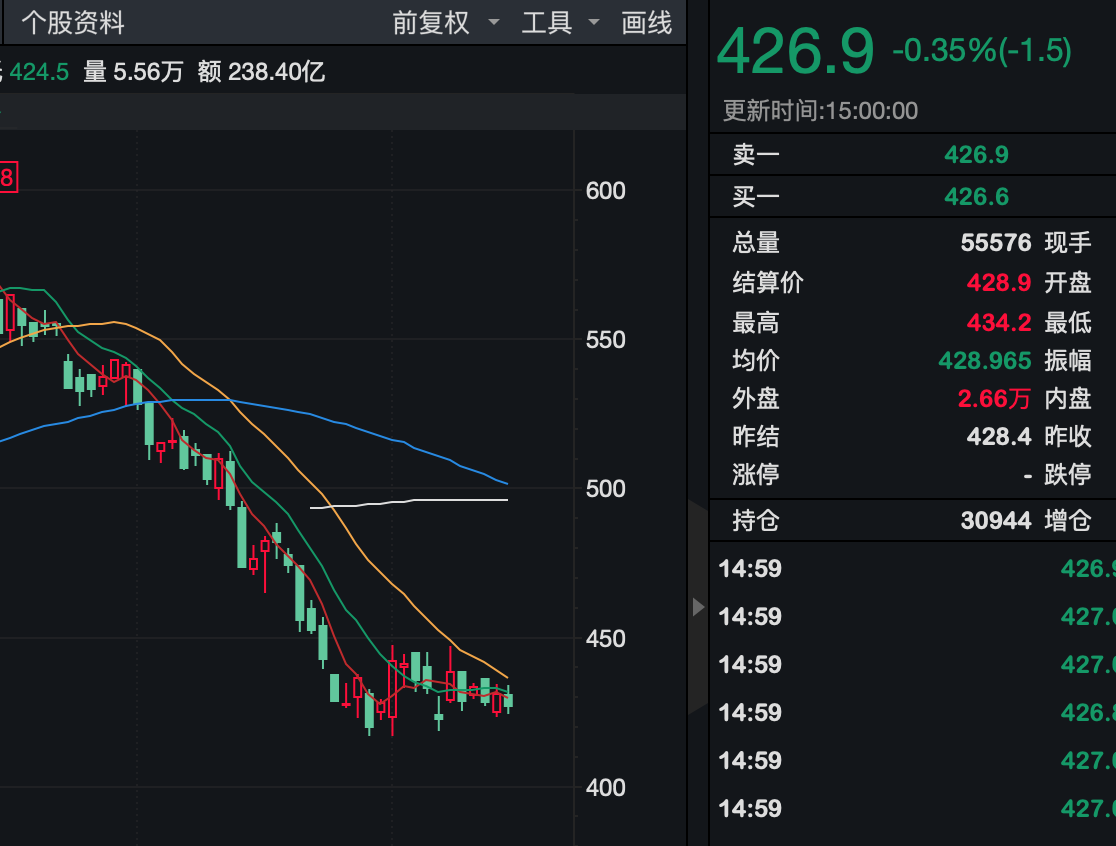The width and height of the screenshot is (1116, 846).
Task: Click the 跌停 limit-down label
Action: coord(1068,474)
